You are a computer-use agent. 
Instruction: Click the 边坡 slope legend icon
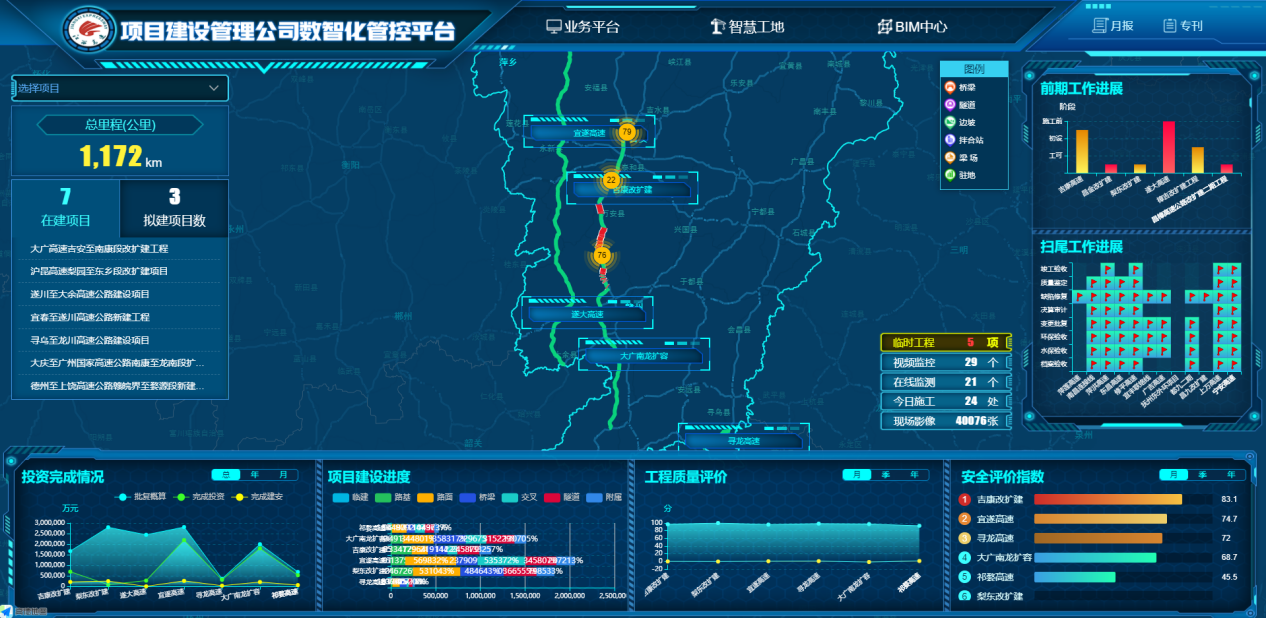pos(949,122)
